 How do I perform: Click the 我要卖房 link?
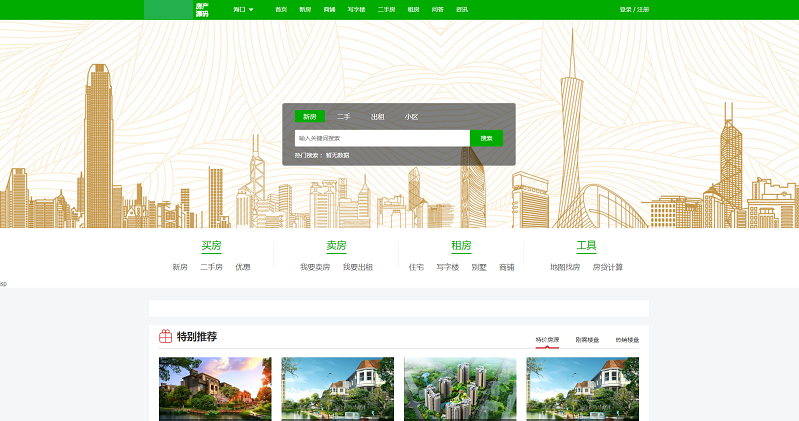[x=315, y=267]
